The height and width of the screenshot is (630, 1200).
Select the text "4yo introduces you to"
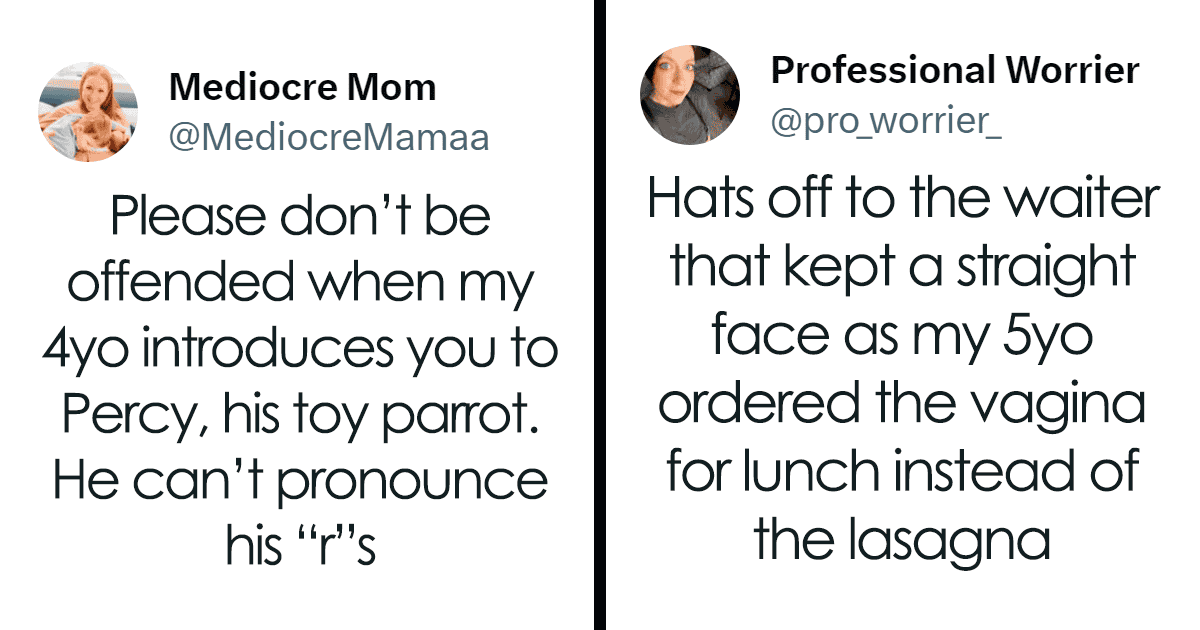pos(300,351)
